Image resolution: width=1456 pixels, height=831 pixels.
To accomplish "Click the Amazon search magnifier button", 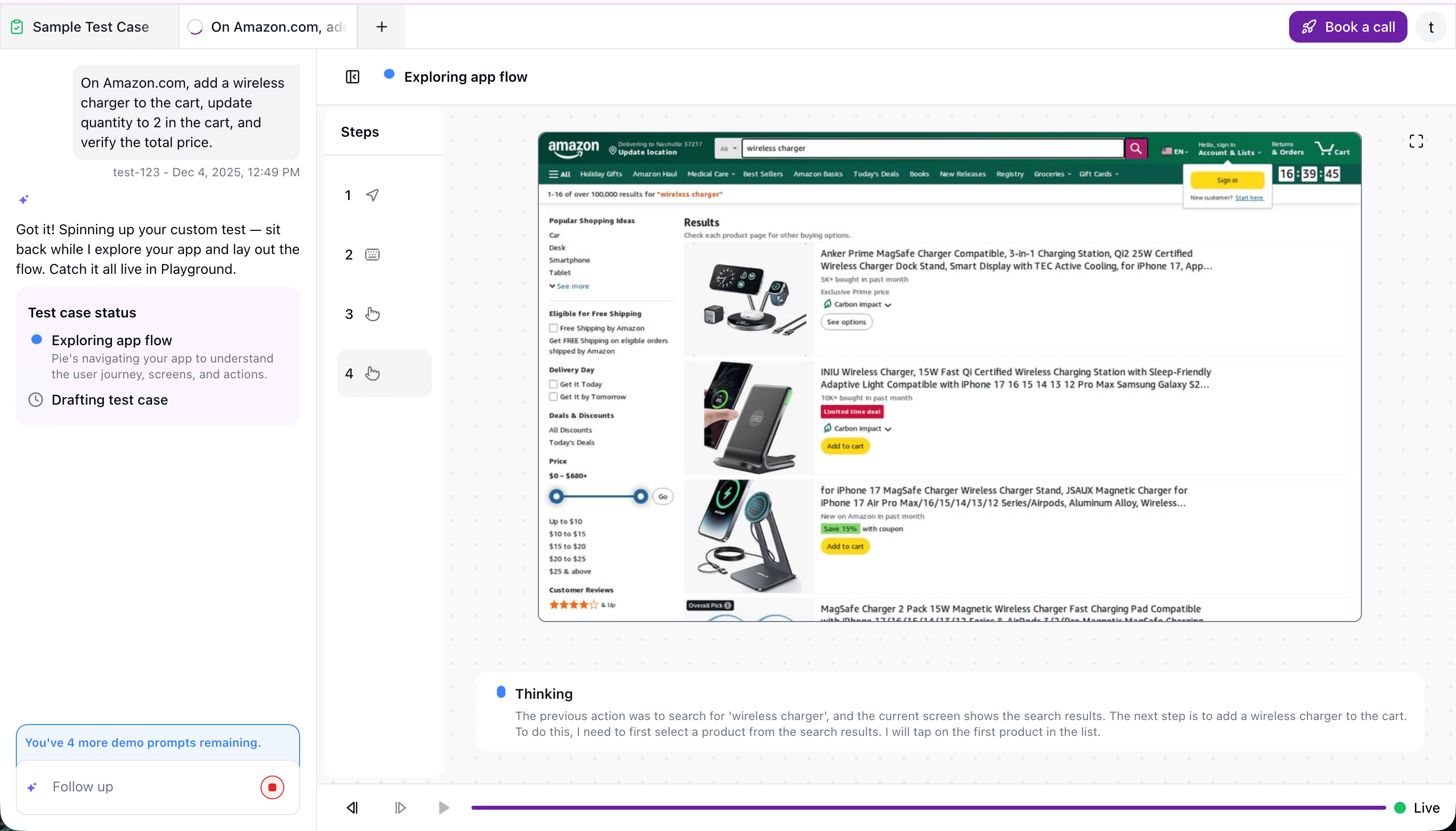I will (1135, 149).
